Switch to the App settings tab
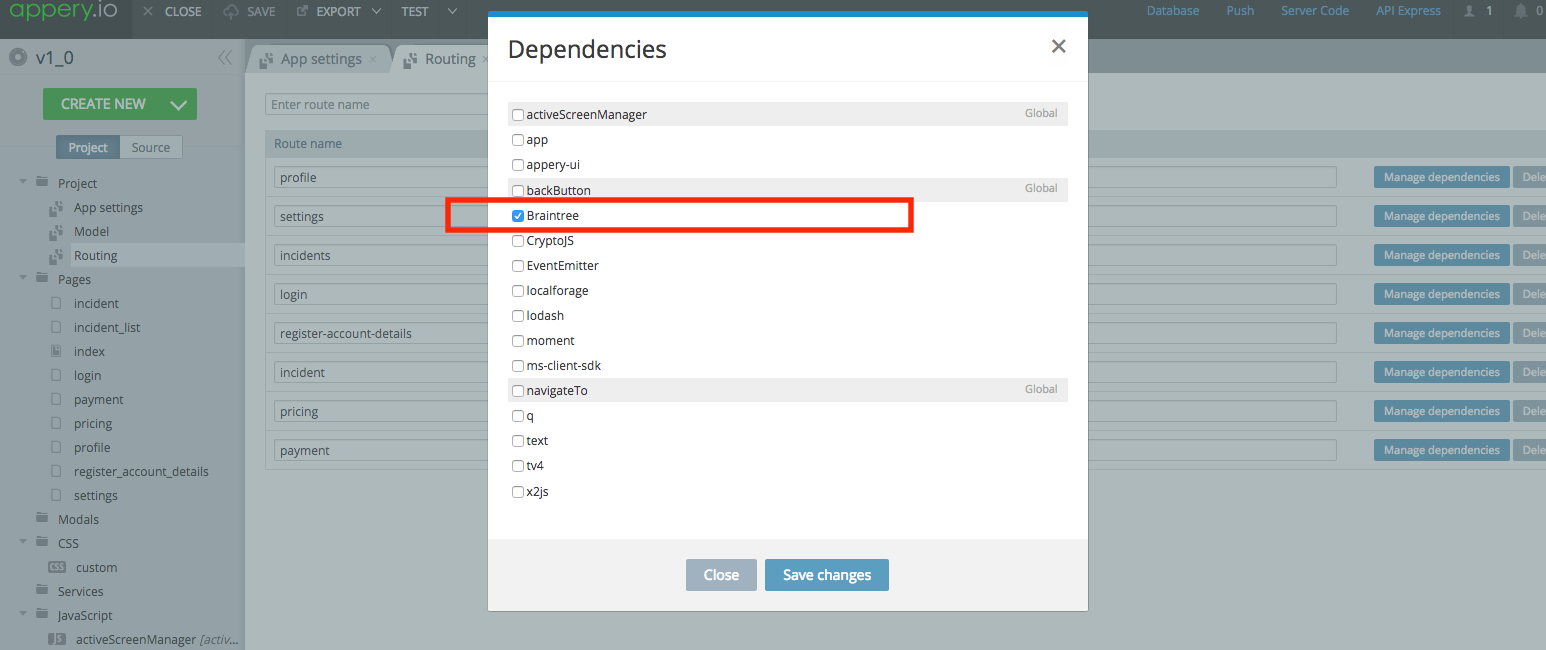1546x650 pixels. 320,59
